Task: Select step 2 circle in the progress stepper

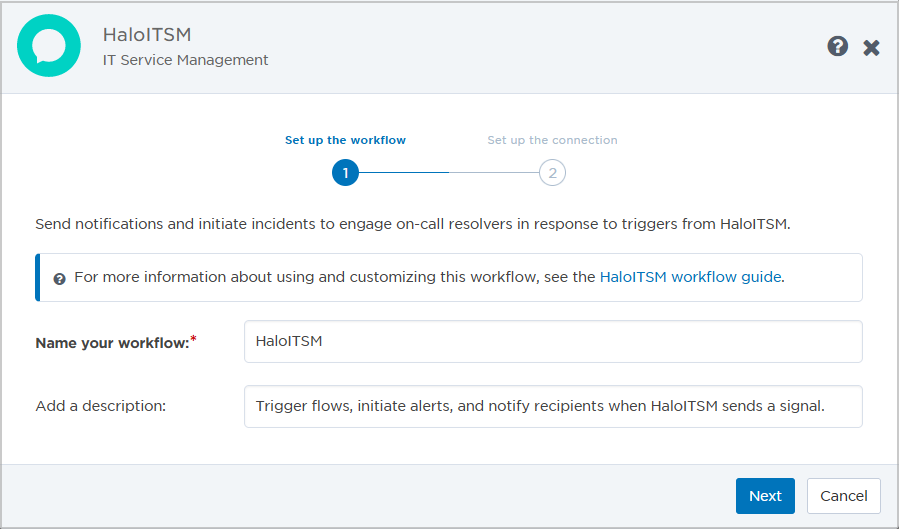Action: pyautogui.click(x=552, y=173)
